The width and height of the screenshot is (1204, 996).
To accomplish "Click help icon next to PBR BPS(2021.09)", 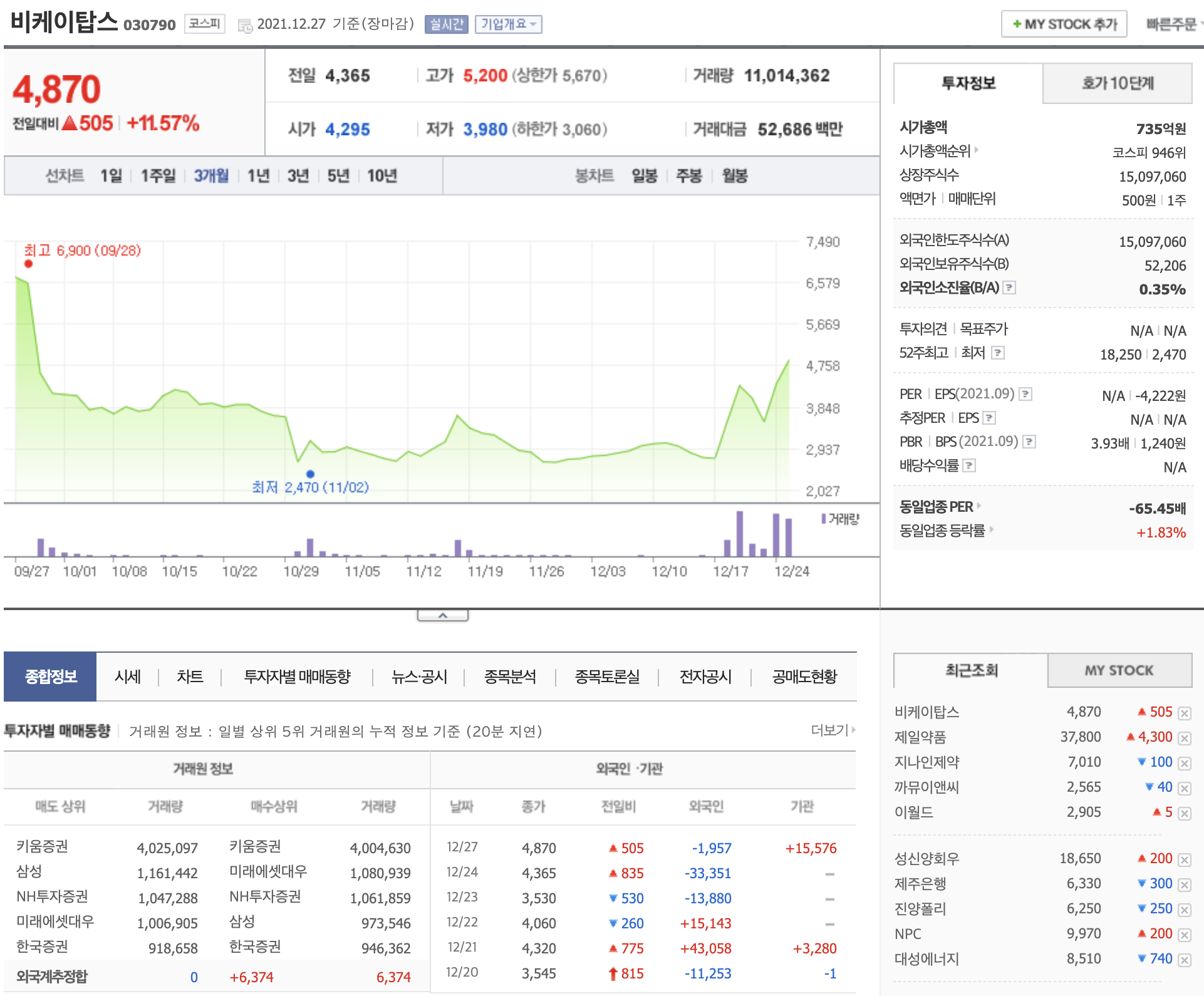I will 1029,442.
